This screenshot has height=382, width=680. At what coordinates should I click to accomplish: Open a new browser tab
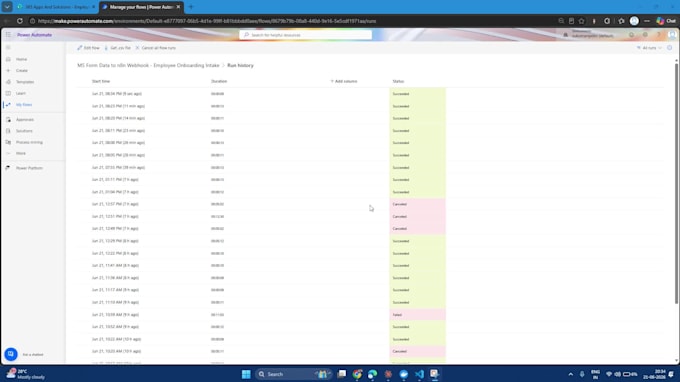pyautogui.click(x=191, y=7)
